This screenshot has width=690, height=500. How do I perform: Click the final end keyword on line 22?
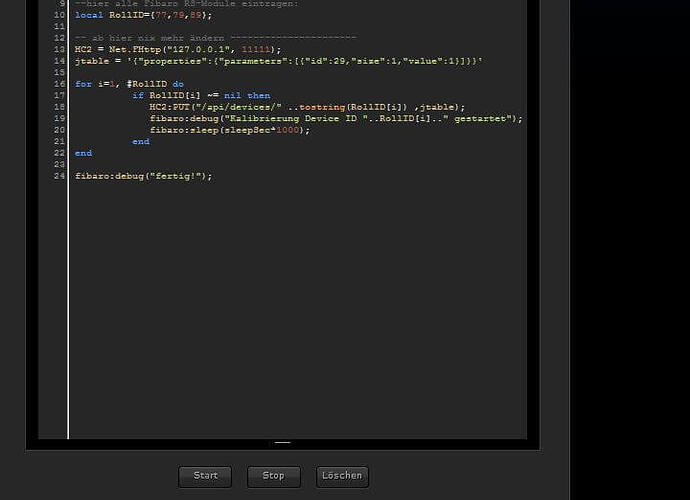coord(83,153)
